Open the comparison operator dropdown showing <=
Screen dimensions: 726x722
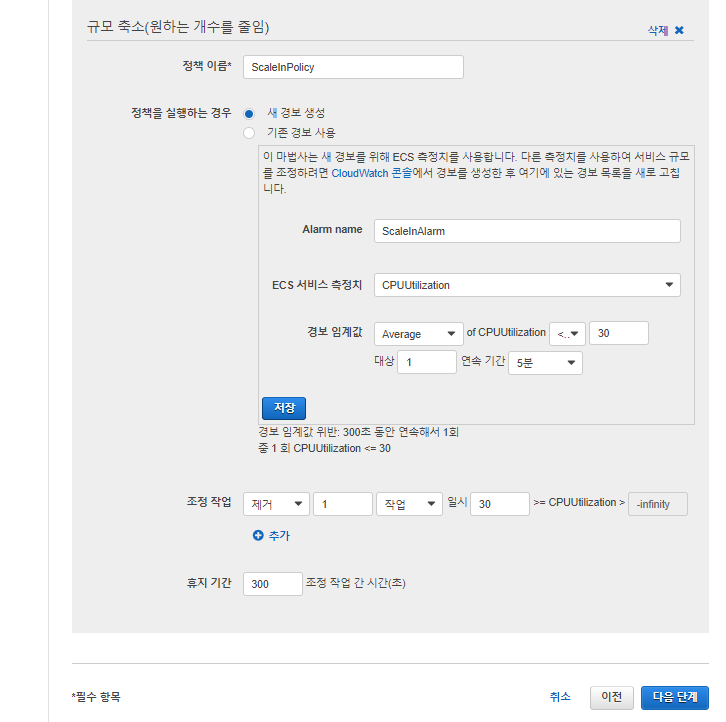(567, 333)
